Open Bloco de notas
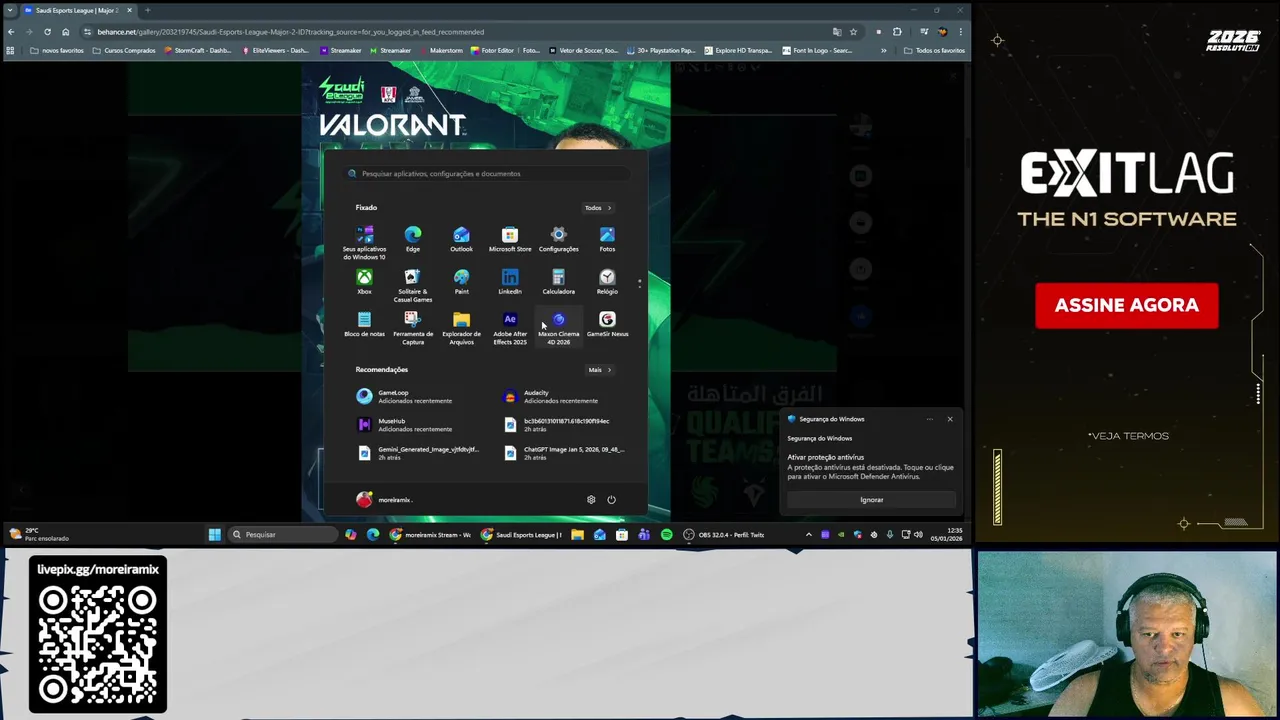Viewport: 1280px width, 720px height. tap(364, 325)
